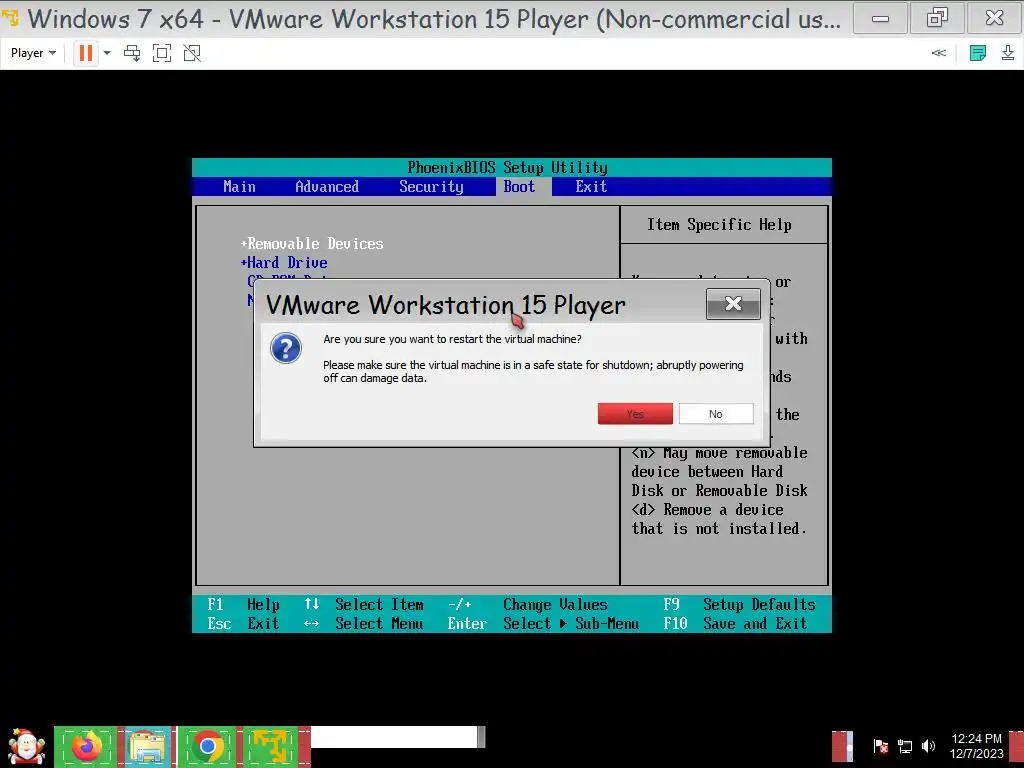Click 'Are you sure you want to restart' message

coord(452,339)
